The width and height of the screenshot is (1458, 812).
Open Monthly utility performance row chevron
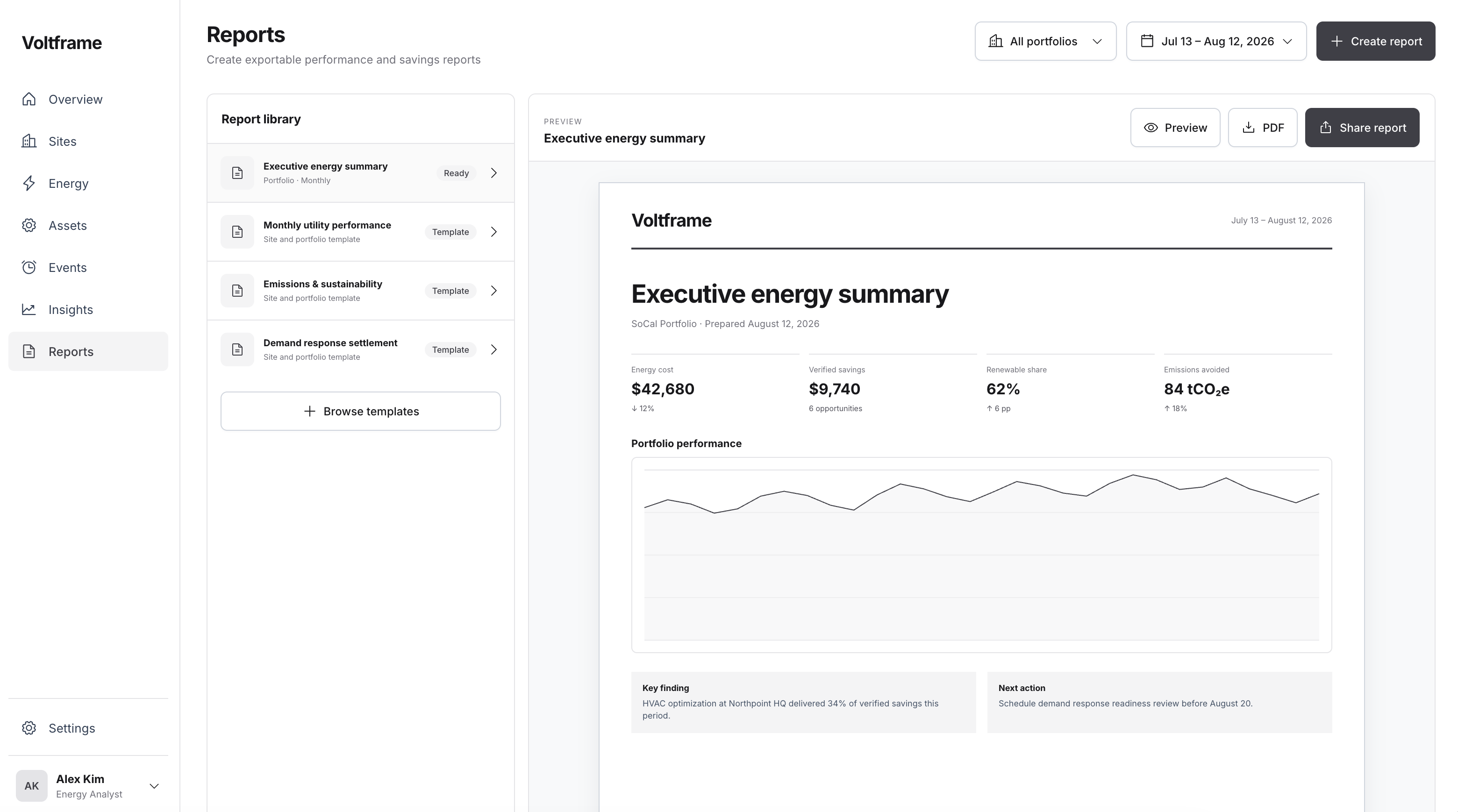(x=493, y=231)
